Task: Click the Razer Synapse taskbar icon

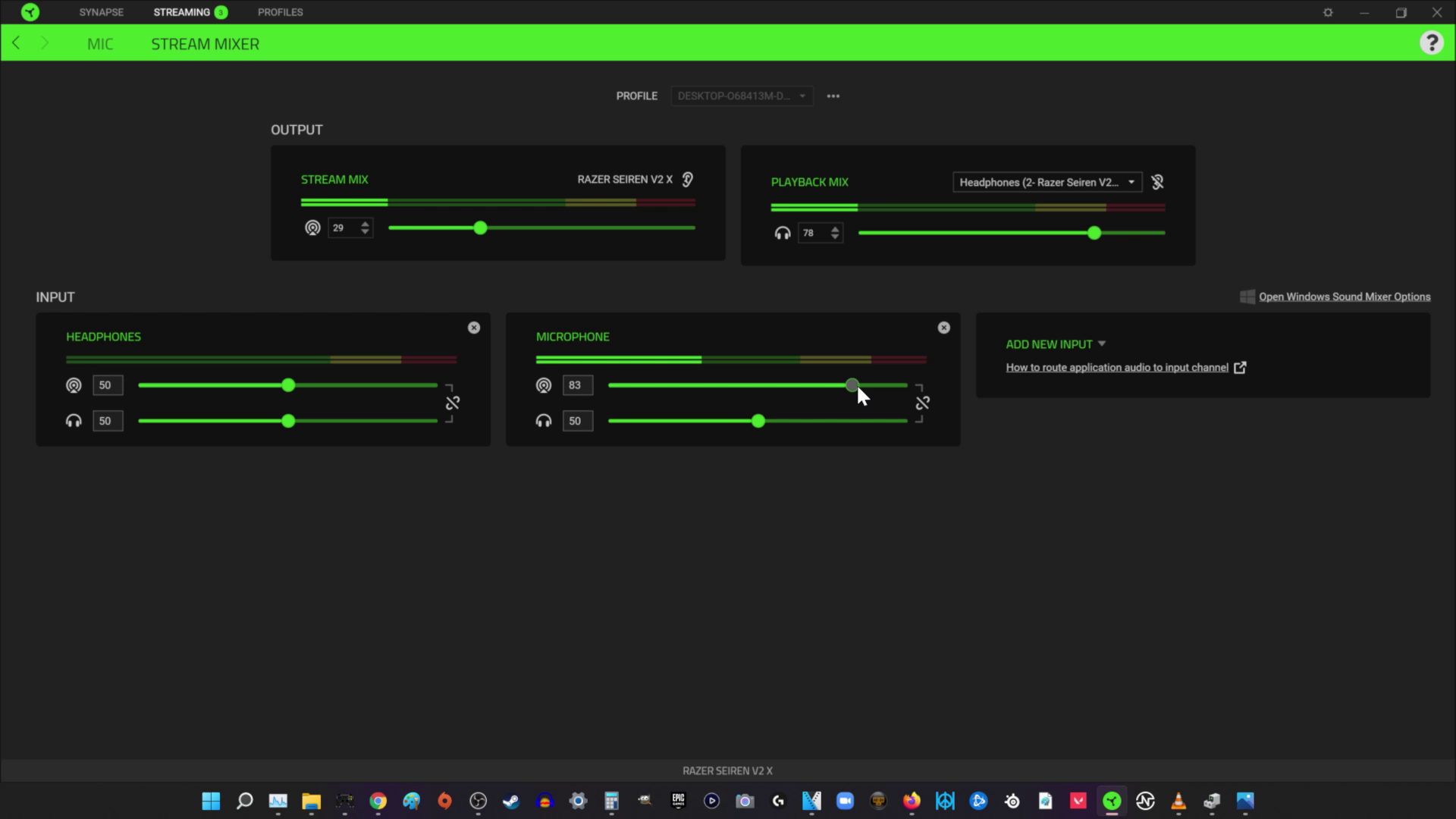Action: 1112,801
